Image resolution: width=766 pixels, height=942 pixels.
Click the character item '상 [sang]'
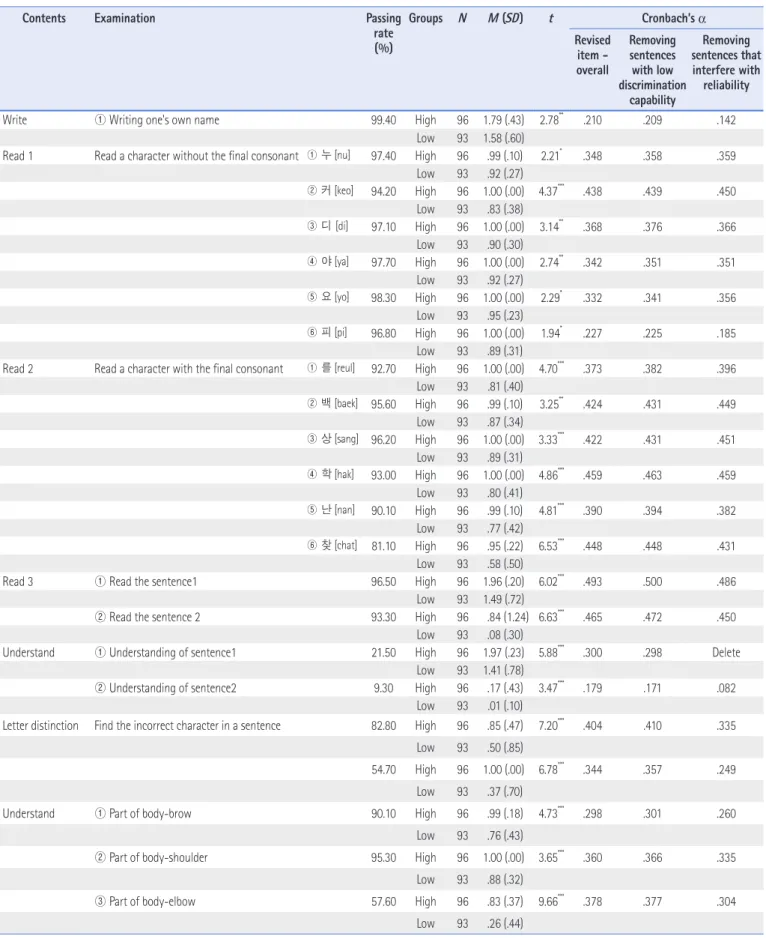pos(333,439)
